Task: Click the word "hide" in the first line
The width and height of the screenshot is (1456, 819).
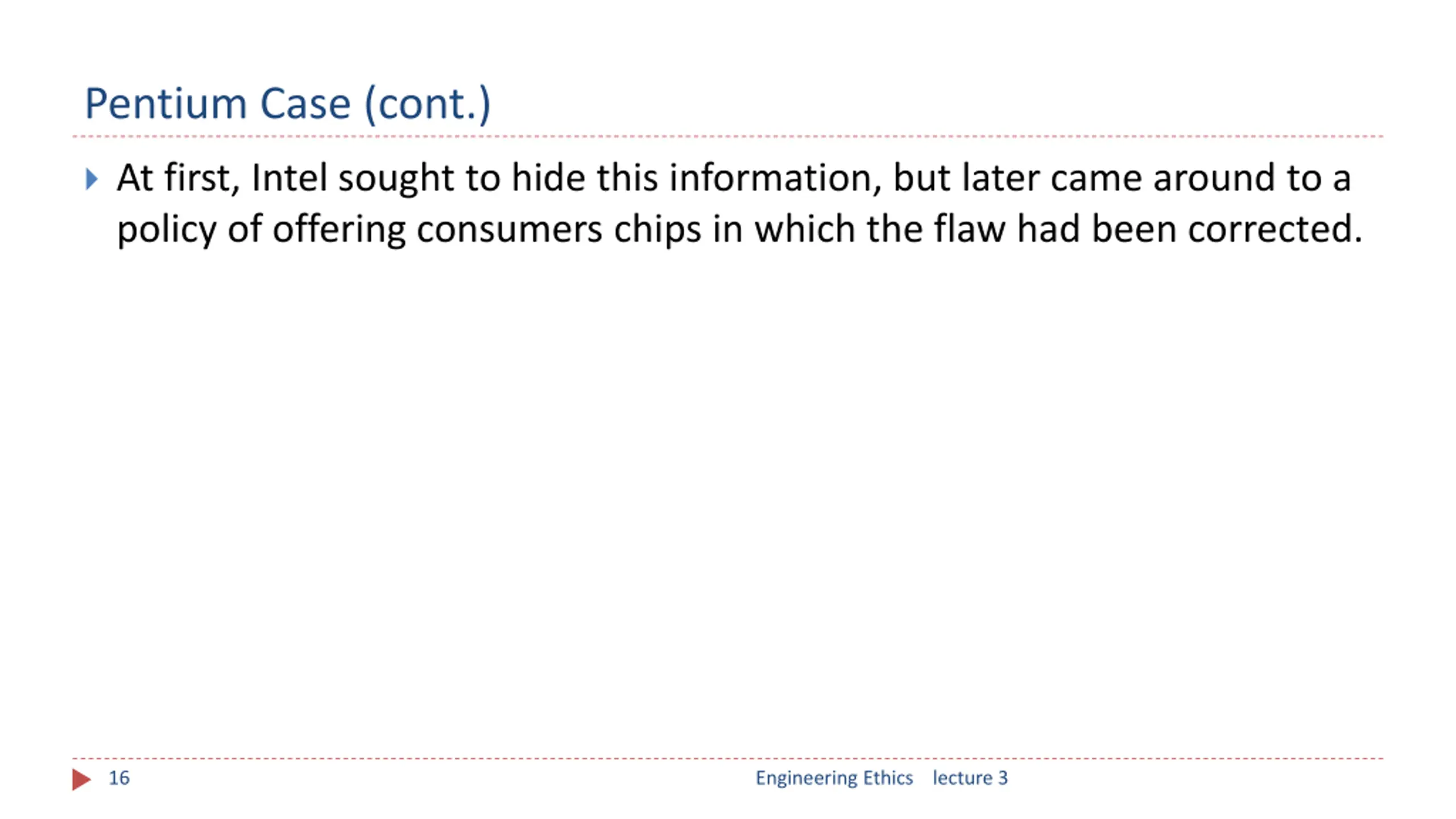Action: click(x=548, y=177)
